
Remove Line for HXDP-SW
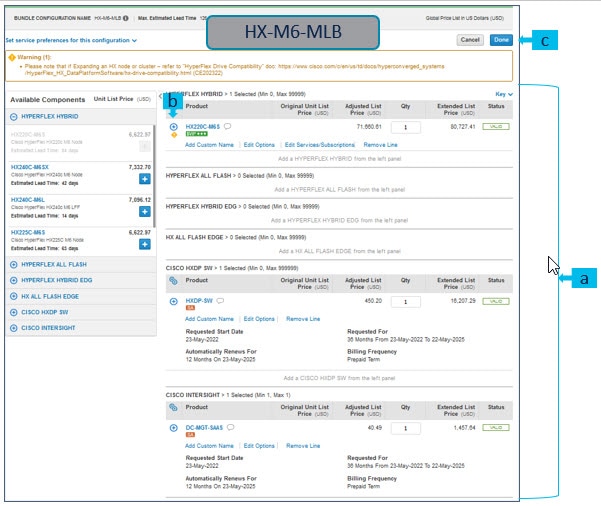303,319
